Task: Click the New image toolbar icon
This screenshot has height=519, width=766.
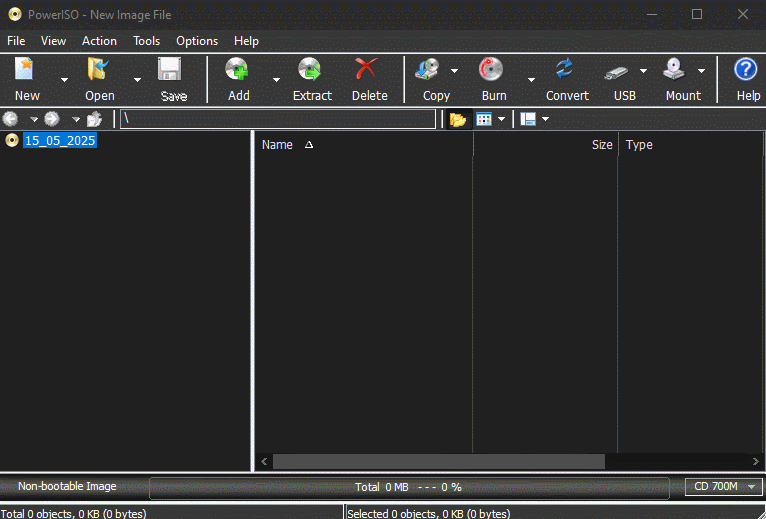Action: point(24,69)
